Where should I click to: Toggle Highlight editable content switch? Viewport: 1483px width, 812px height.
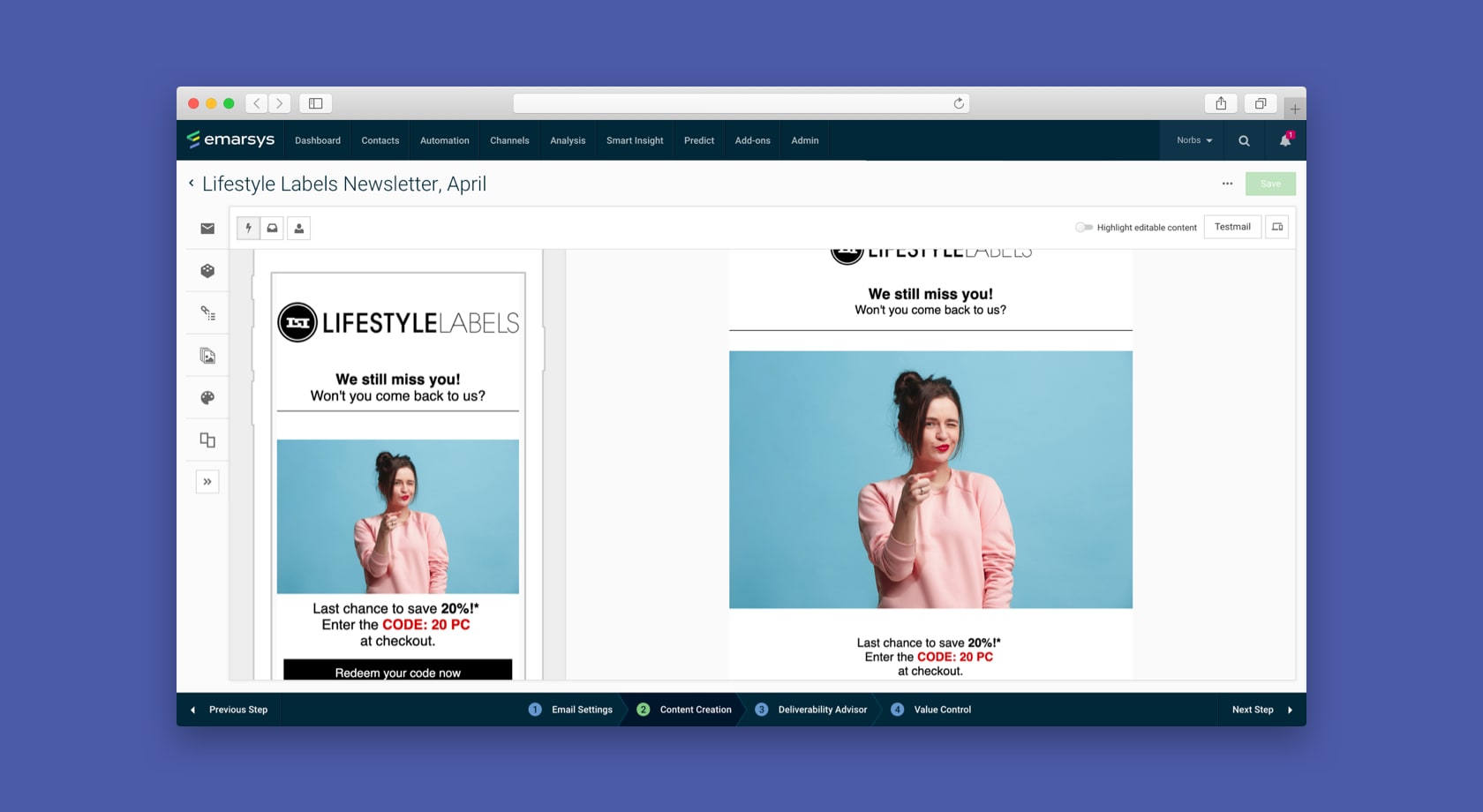point(1084,228)
